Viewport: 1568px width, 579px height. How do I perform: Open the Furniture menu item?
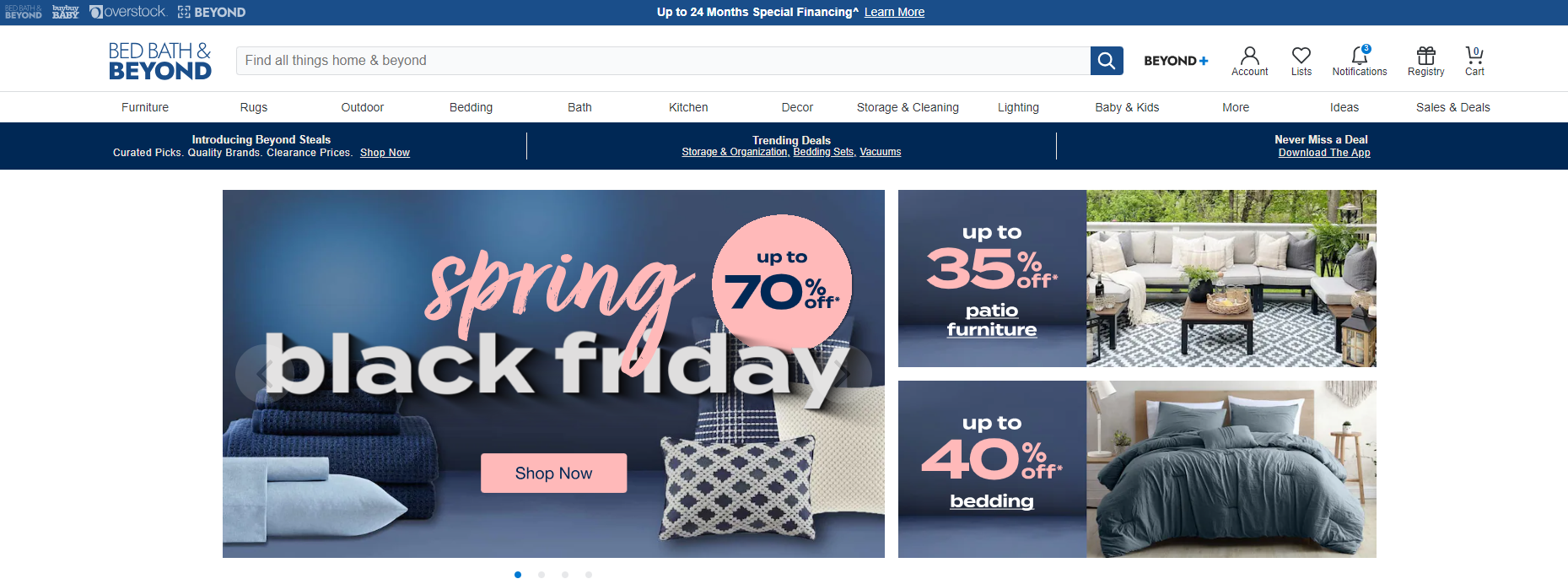[145, 107]
